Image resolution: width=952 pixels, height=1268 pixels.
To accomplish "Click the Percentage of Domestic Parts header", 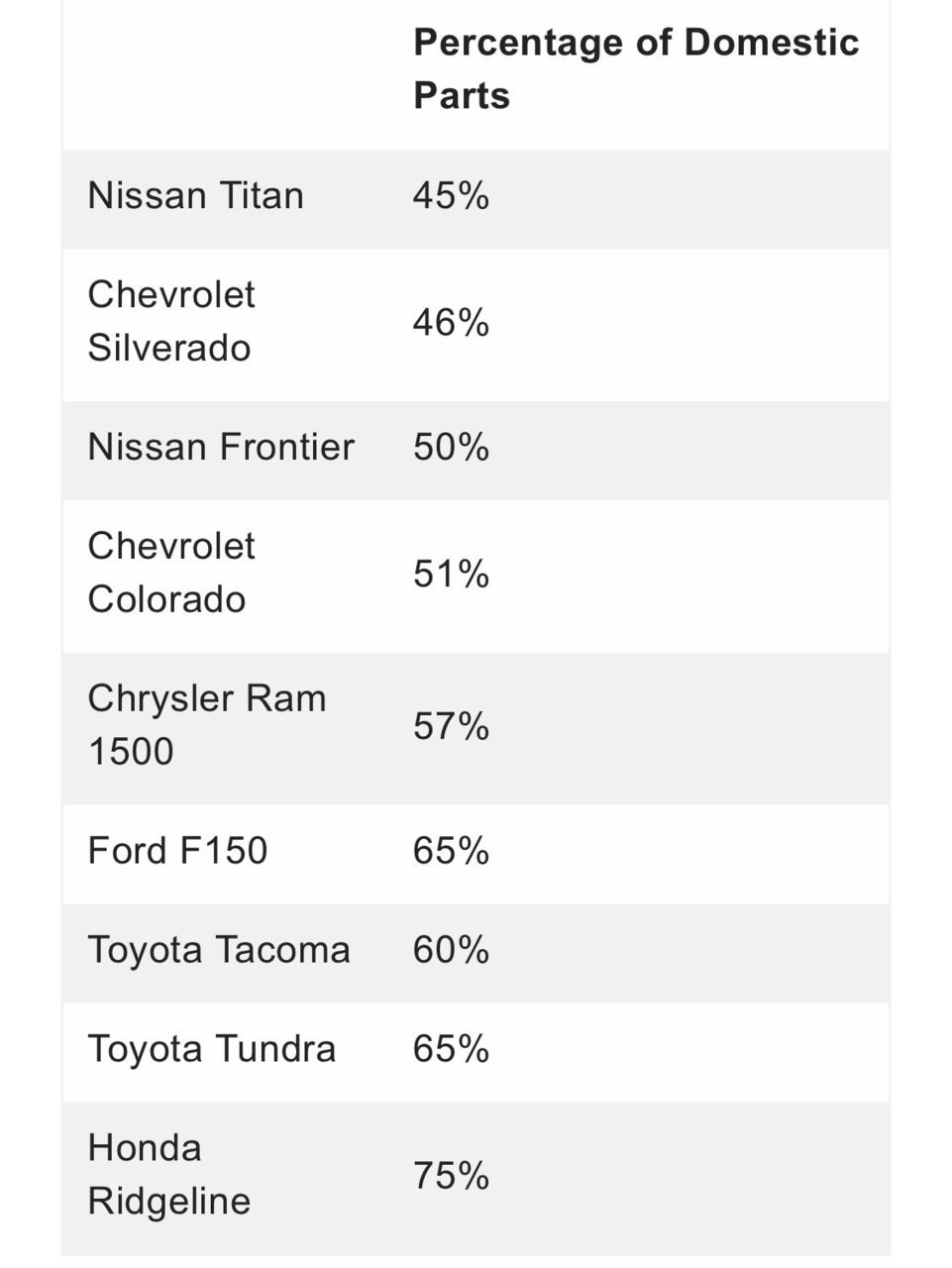I will 635,68.
